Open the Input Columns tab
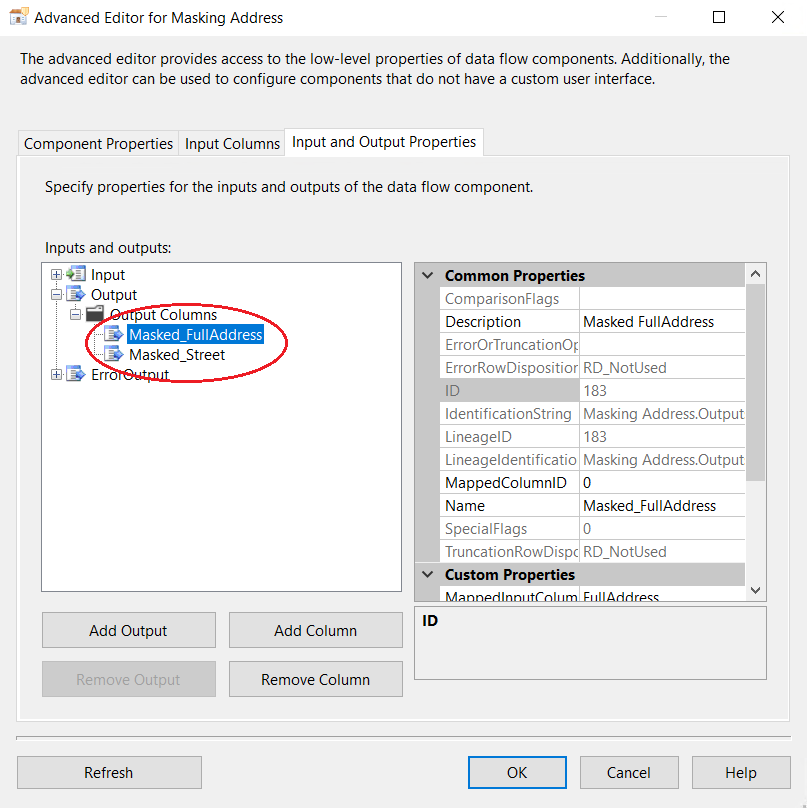 point(232,143)
